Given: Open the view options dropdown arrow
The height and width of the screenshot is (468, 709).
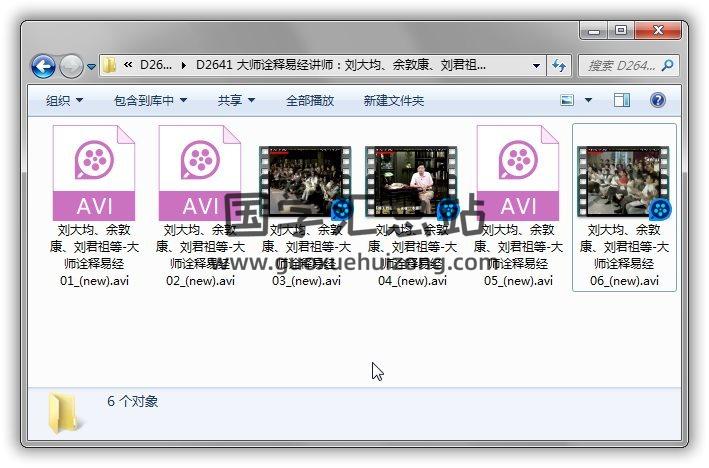Looking at the screenshot, I should click(588, 100).
